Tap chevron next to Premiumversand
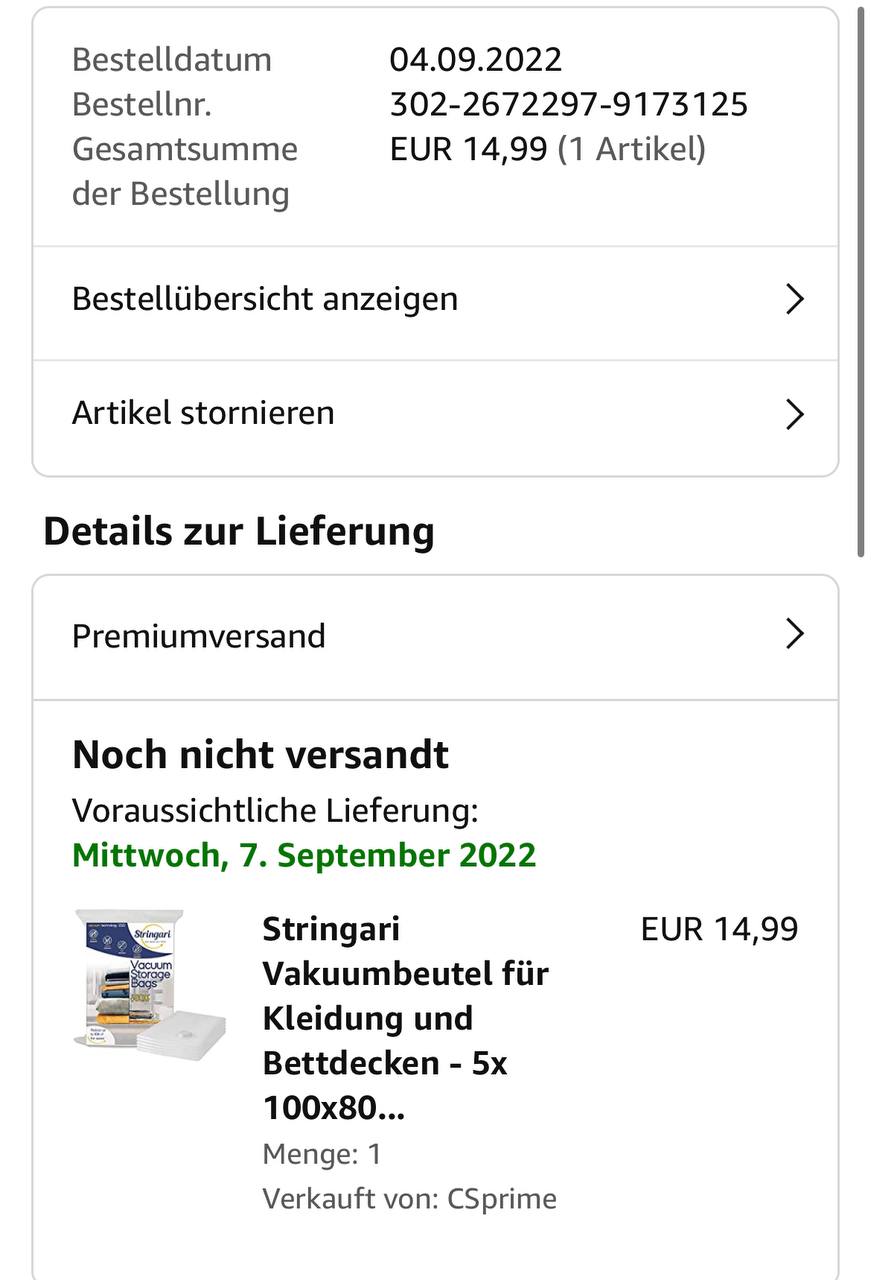 (x=795, y=633)
